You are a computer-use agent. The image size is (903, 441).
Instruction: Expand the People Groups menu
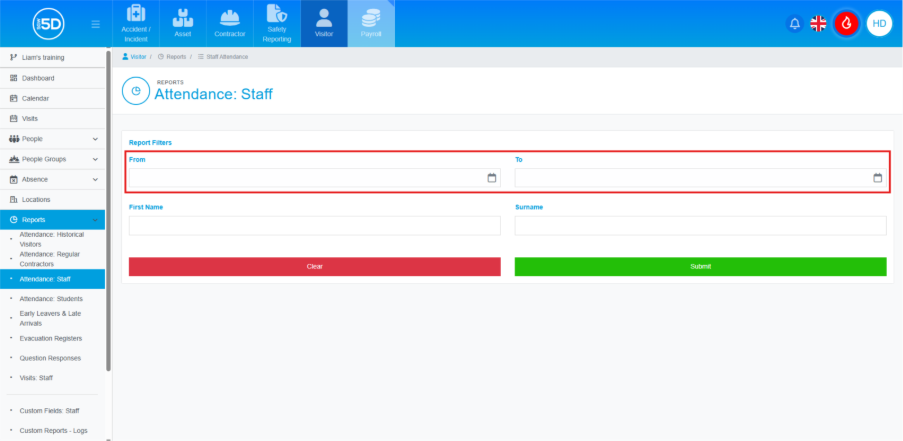(52, 159)
